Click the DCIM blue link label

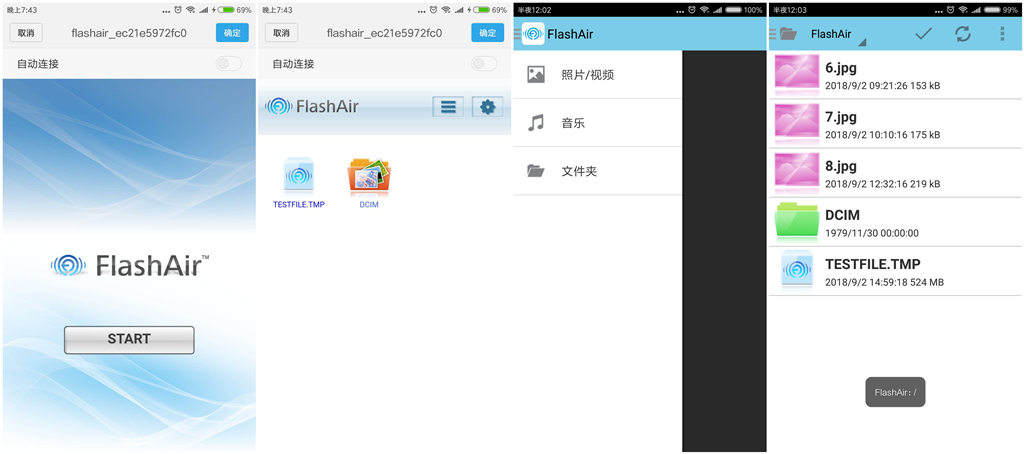tap(369, 204)
